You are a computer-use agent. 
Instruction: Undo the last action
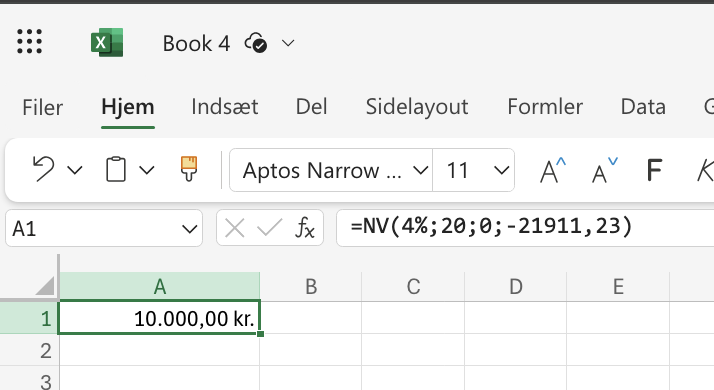coord(44,169)
